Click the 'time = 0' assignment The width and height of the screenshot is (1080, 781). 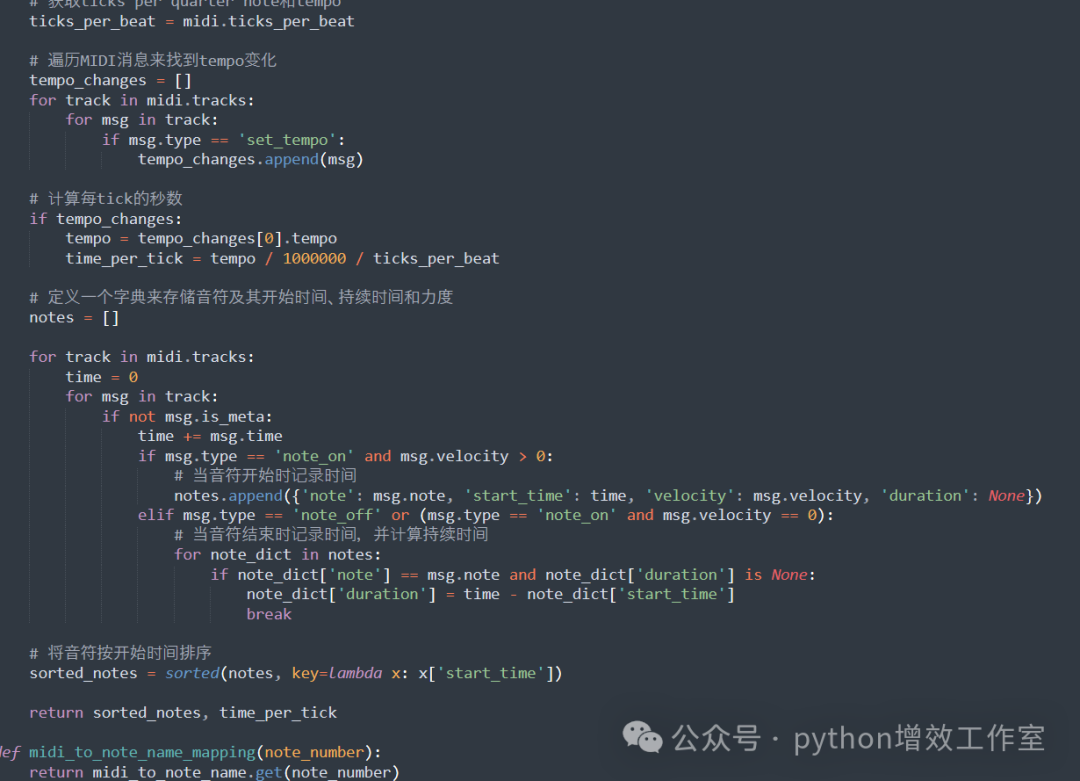pos(101,377)
